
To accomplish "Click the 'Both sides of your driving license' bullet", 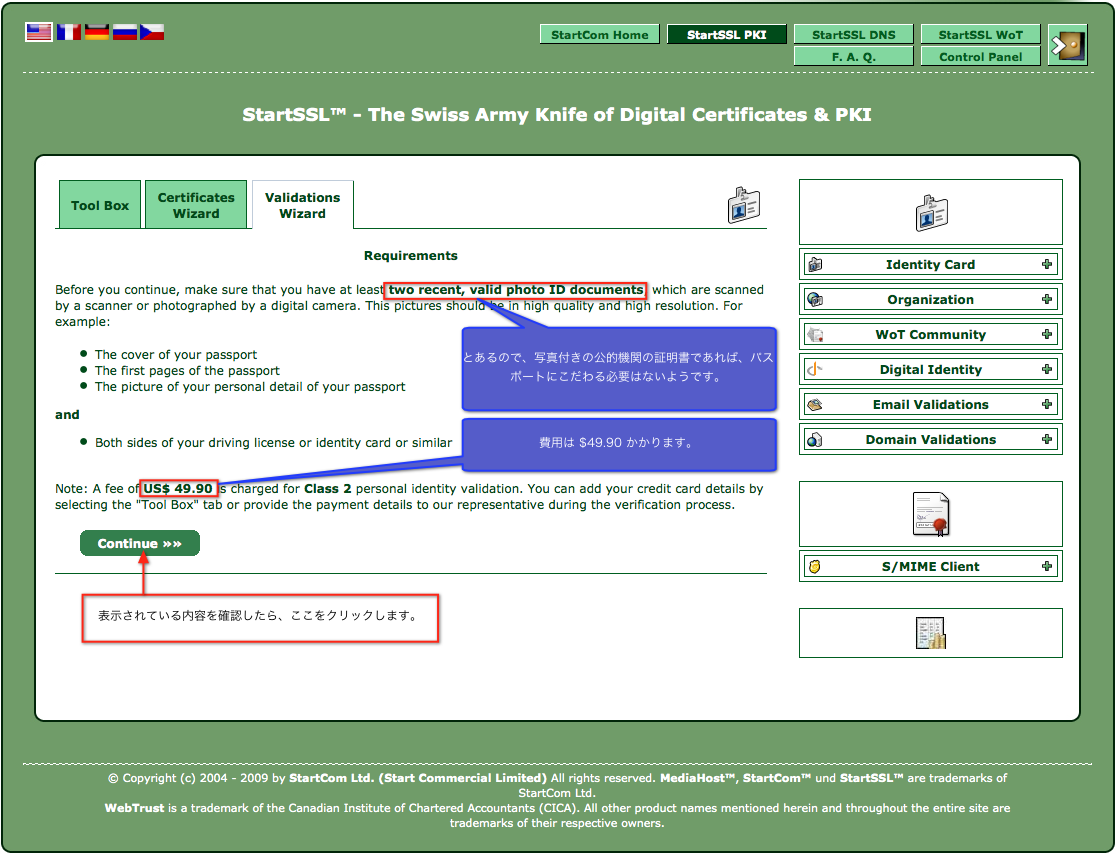I will point(273,443).
